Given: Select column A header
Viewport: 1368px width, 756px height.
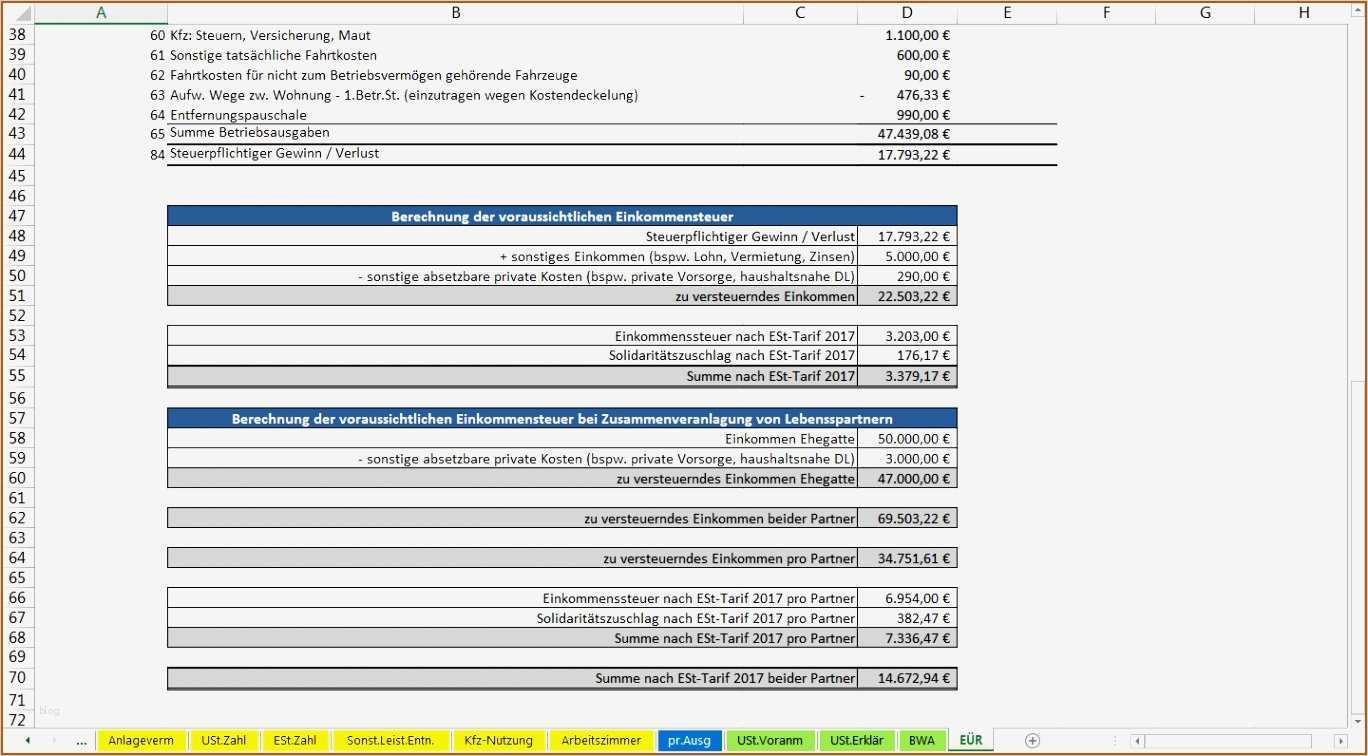Looking at the screenshot, I should point(101,13).
